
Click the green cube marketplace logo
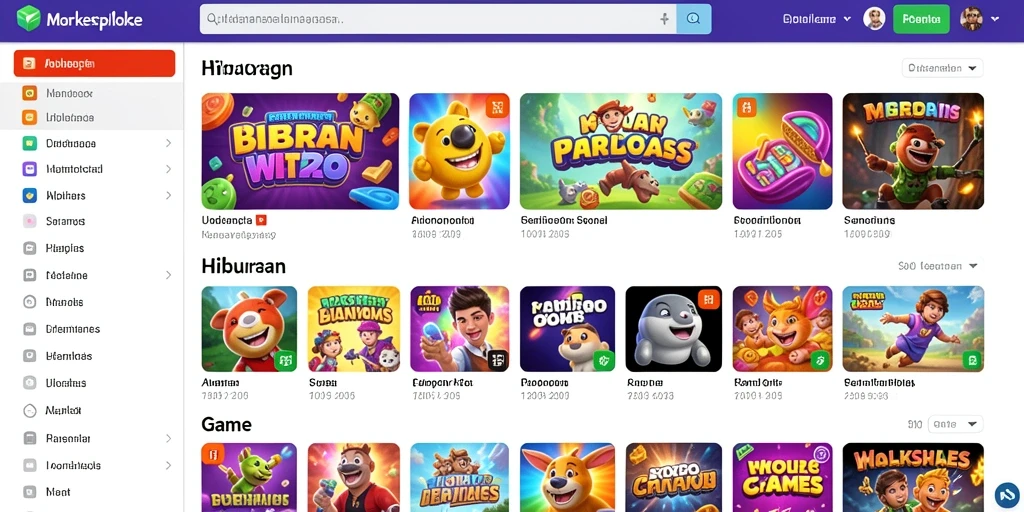(x=28, y=19)
